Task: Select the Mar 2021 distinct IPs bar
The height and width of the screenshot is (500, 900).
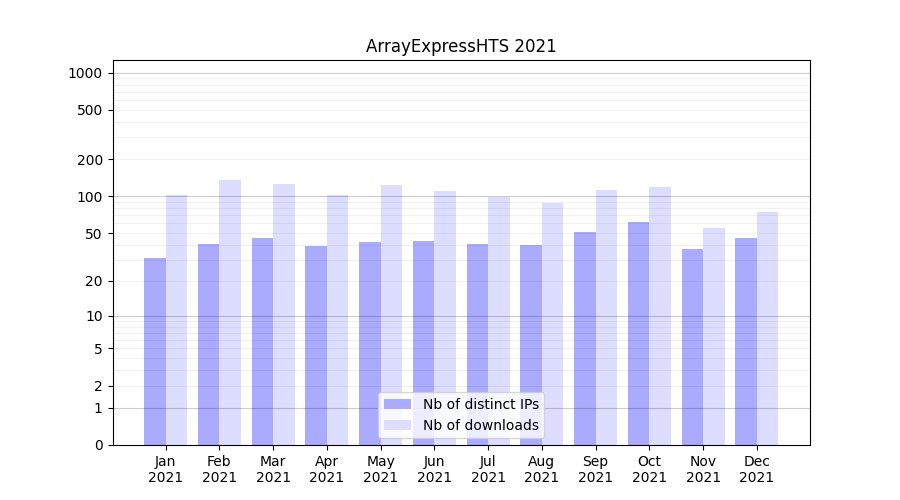Action: pyautogui.click(x=262, y=341)
